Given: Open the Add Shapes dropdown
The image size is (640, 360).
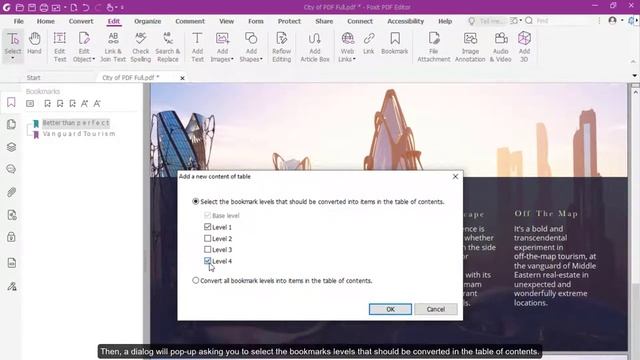Looking at the screenshot, I should (x=261, y=59).
